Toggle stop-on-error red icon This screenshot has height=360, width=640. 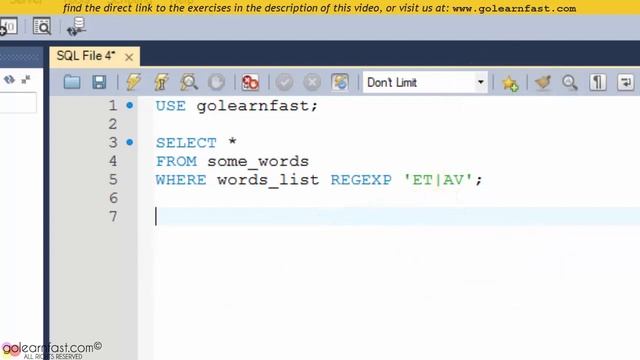tap(250, 82)
